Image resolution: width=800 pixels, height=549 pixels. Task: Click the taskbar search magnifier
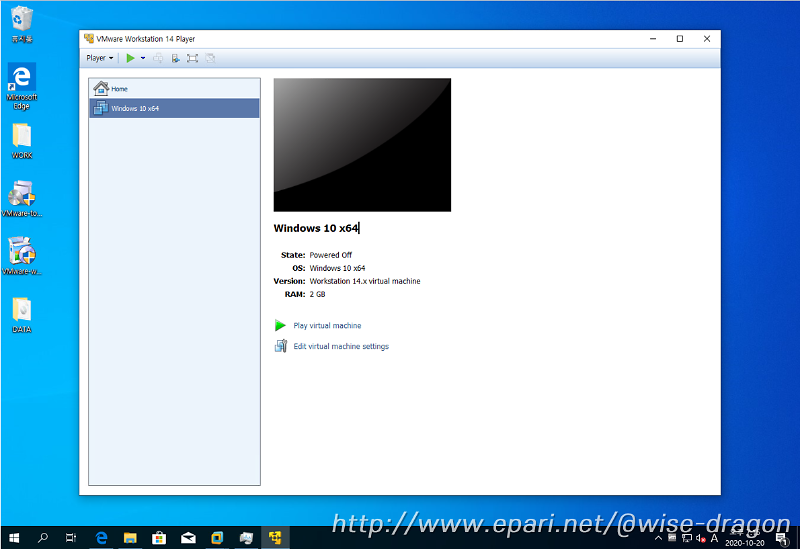43,538
